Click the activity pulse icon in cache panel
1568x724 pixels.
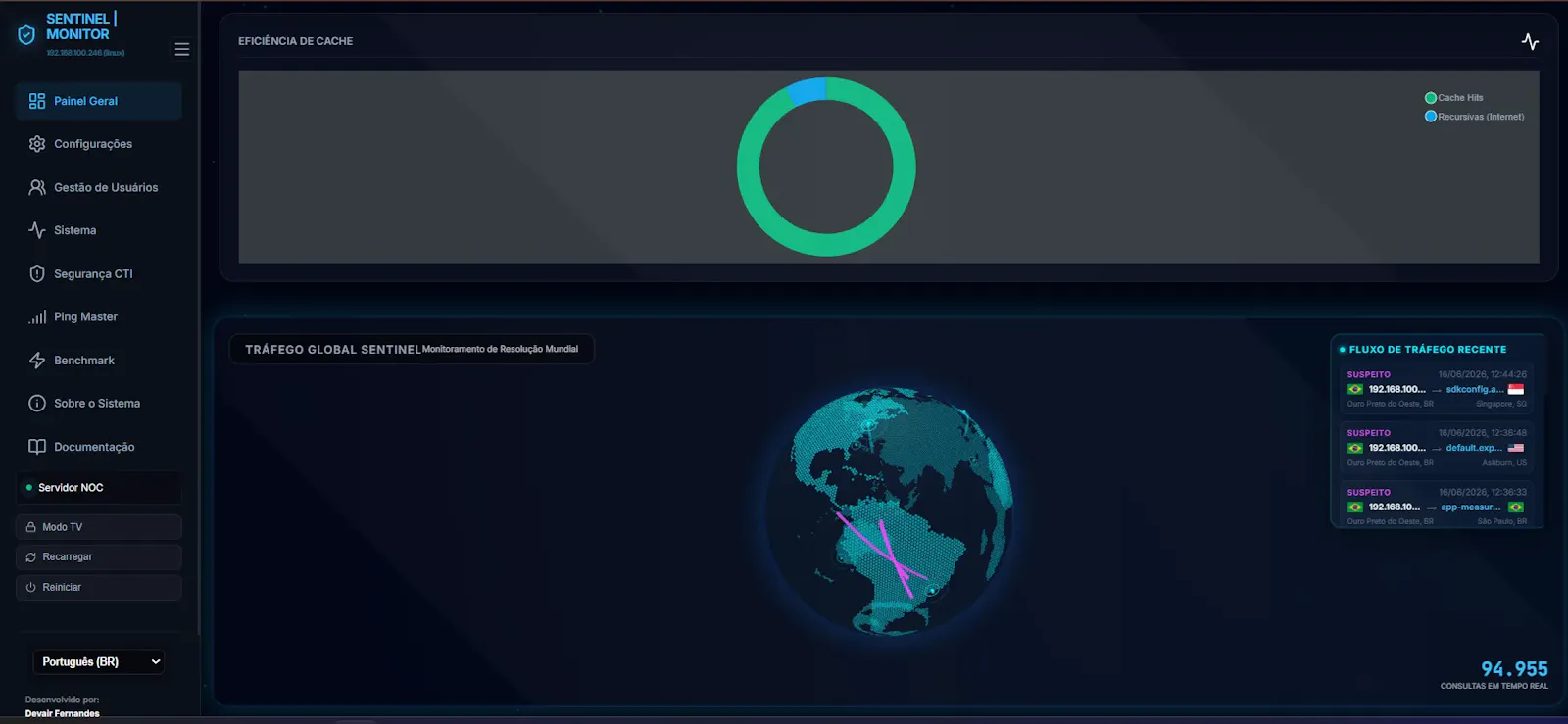(x=1530, y=41)
